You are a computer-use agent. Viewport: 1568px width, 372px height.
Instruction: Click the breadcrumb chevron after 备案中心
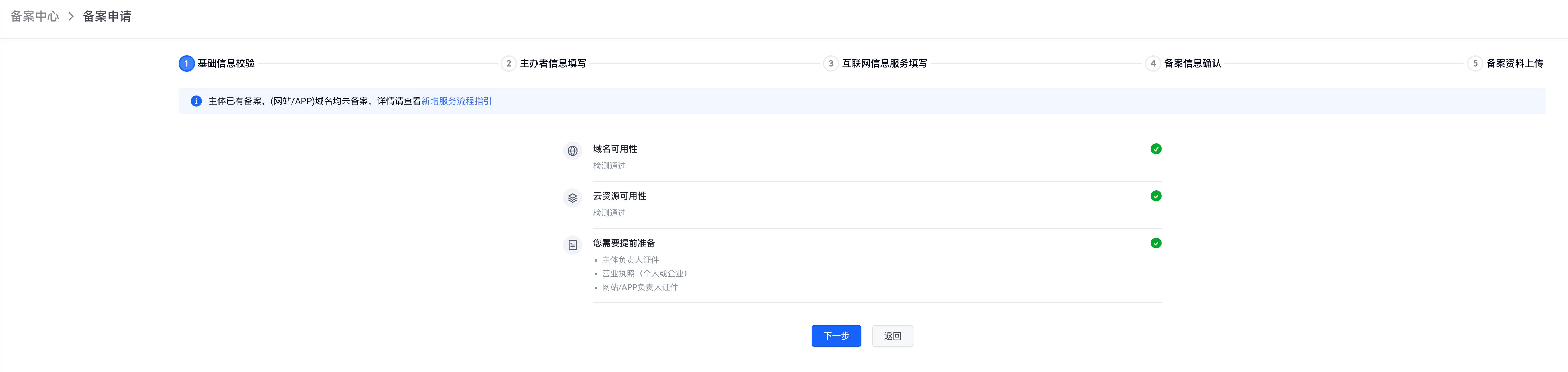(x=71, y=16)
